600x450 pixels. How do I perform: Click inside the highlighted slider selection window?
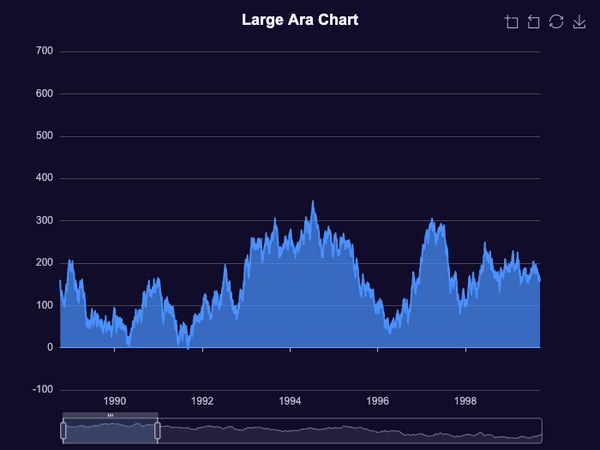[x=110, y=431]
